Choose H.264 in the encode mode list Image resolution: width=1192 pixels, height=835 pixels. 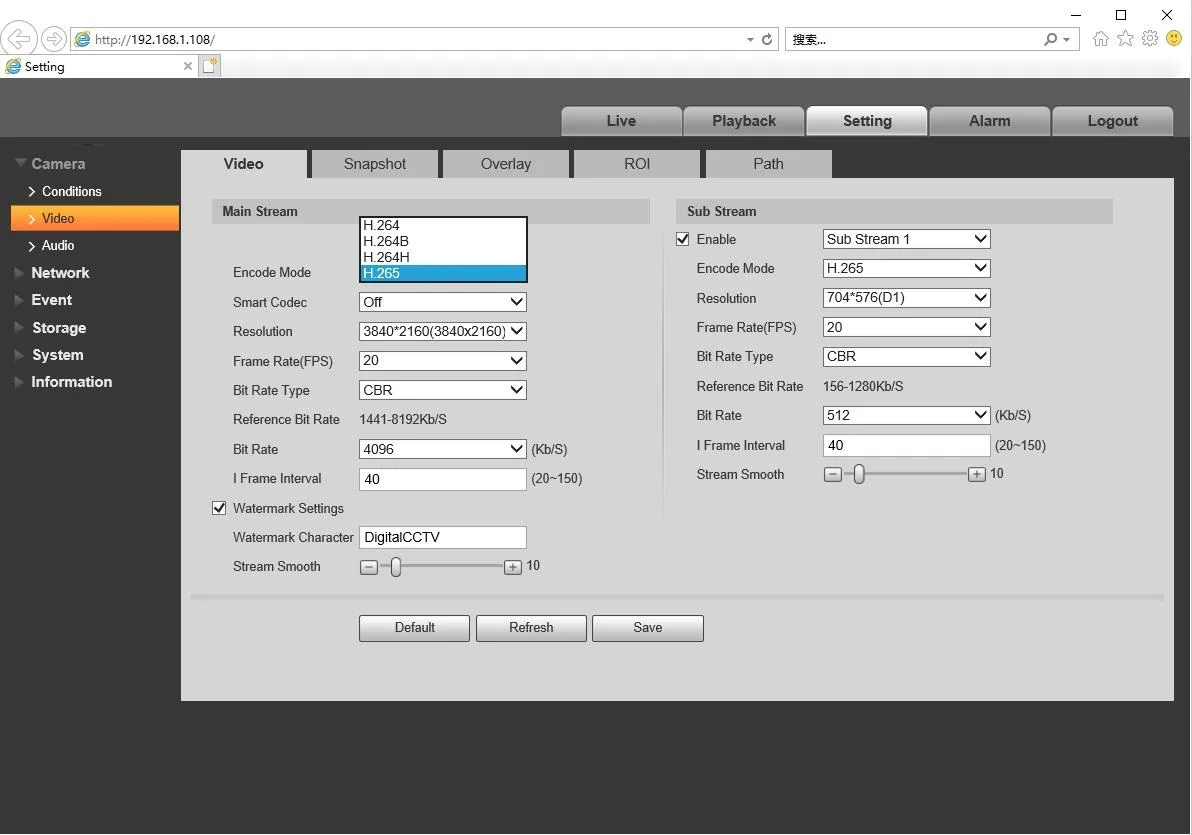point(442,225)
